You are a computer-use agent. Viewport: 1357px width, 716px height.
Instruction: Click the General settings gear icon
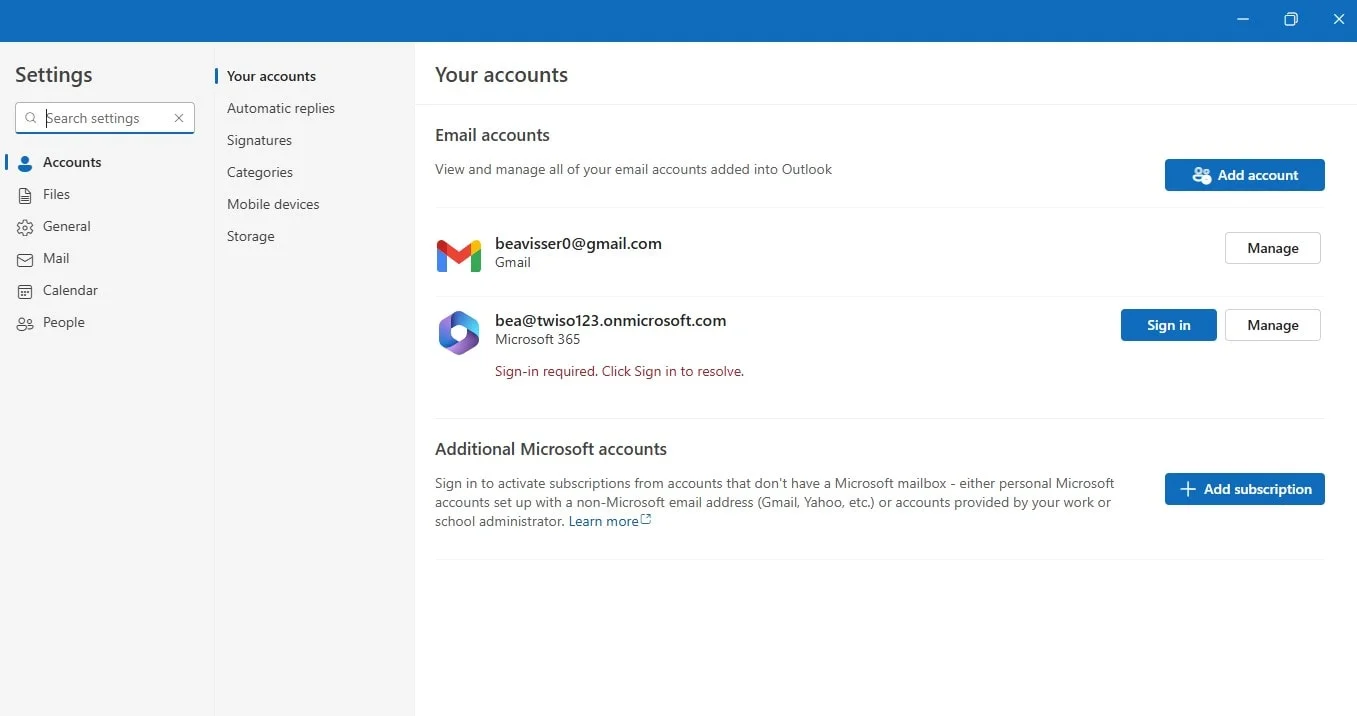click(x=24, y=226)
